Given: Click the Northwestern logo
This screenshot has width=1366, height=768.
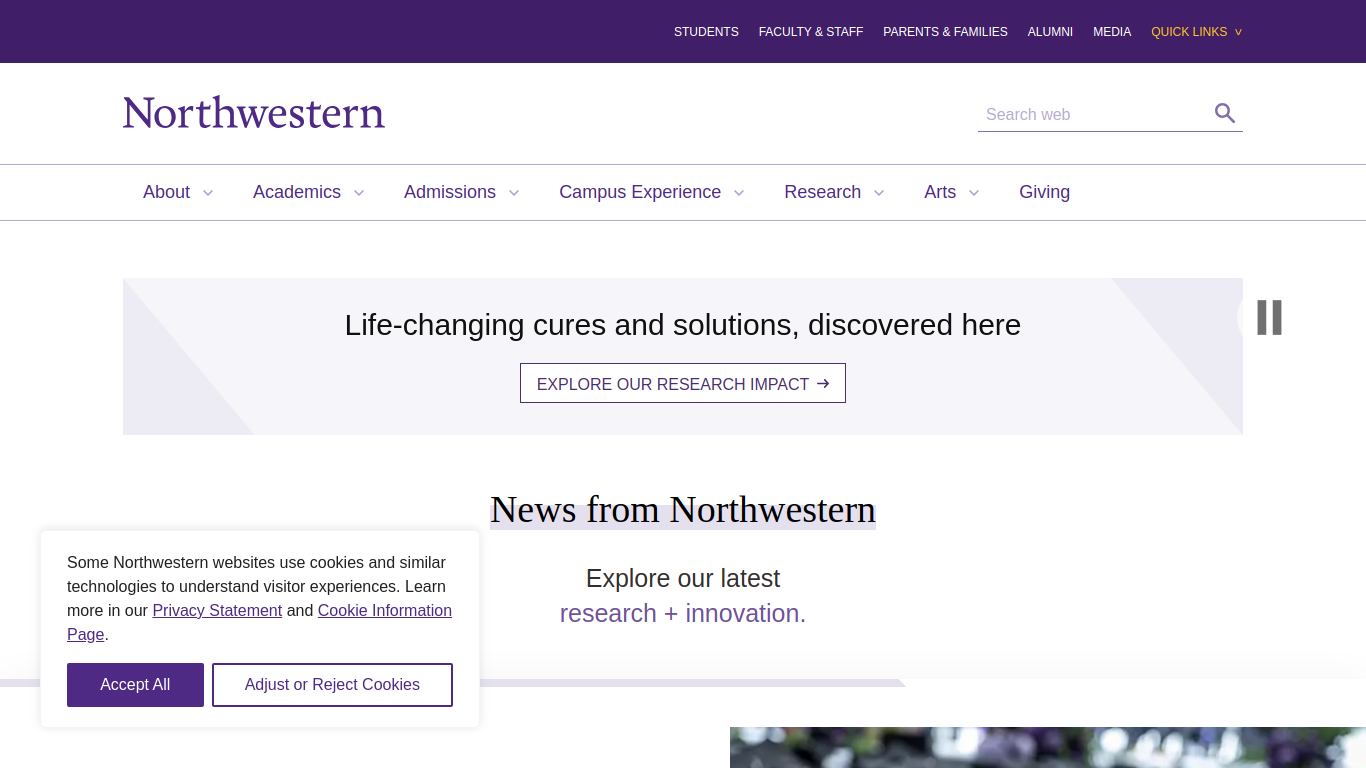Looking at the screenshot, I should tap(254, 113).
